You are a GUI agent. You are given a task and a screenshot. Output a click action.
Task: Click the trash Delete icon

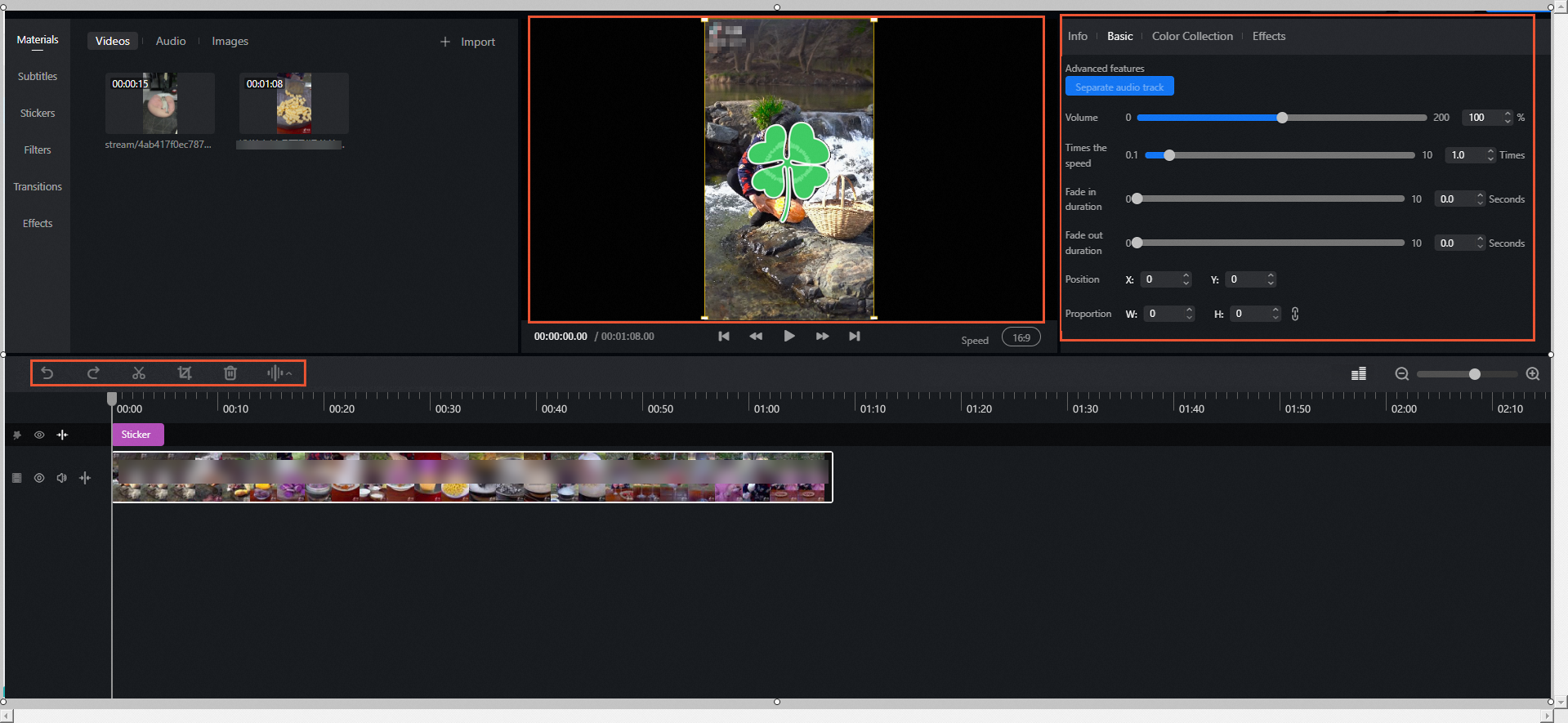[x=230, y=373]
